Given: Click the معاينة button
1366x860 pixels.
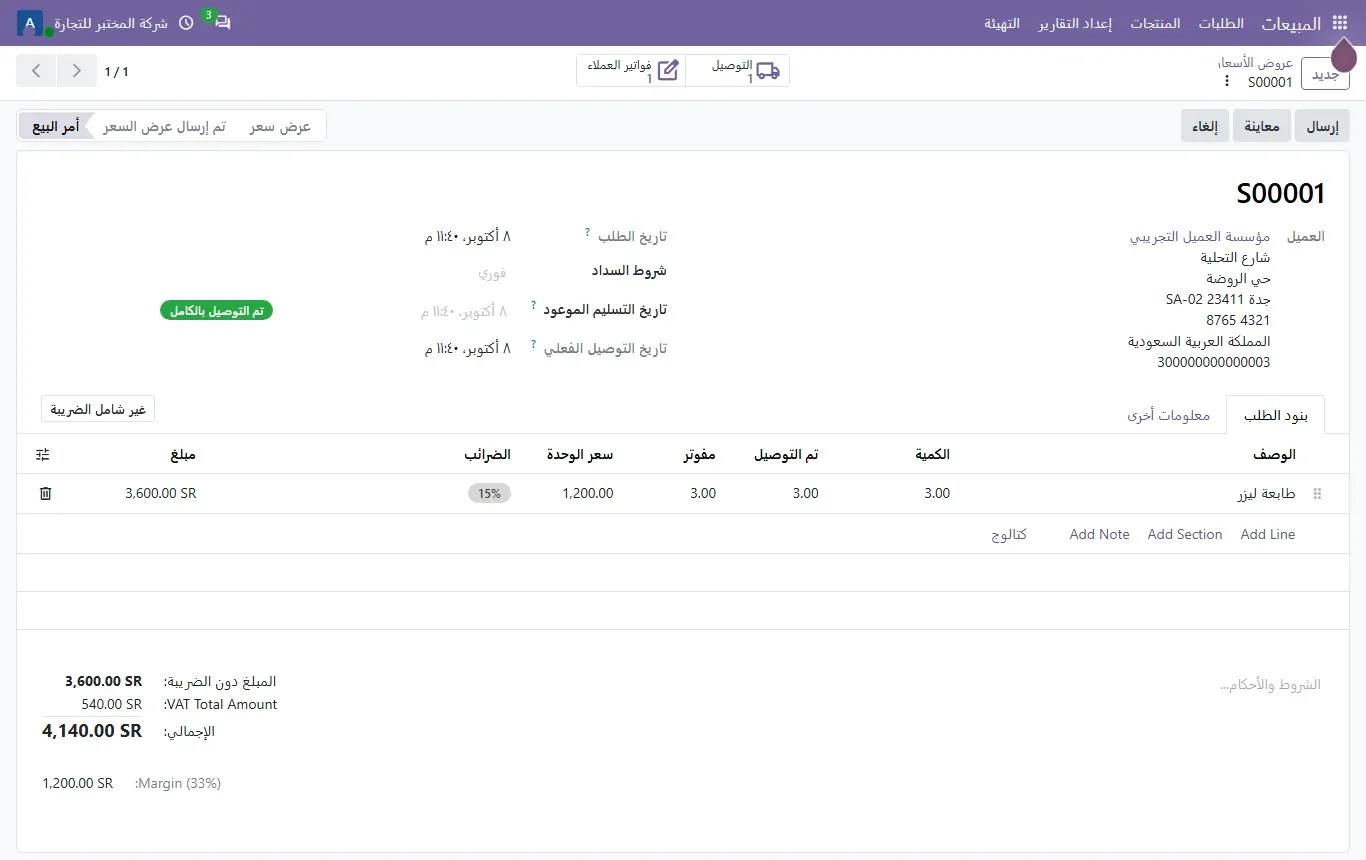Looking at the screenshot, I should click(1262, 126).
